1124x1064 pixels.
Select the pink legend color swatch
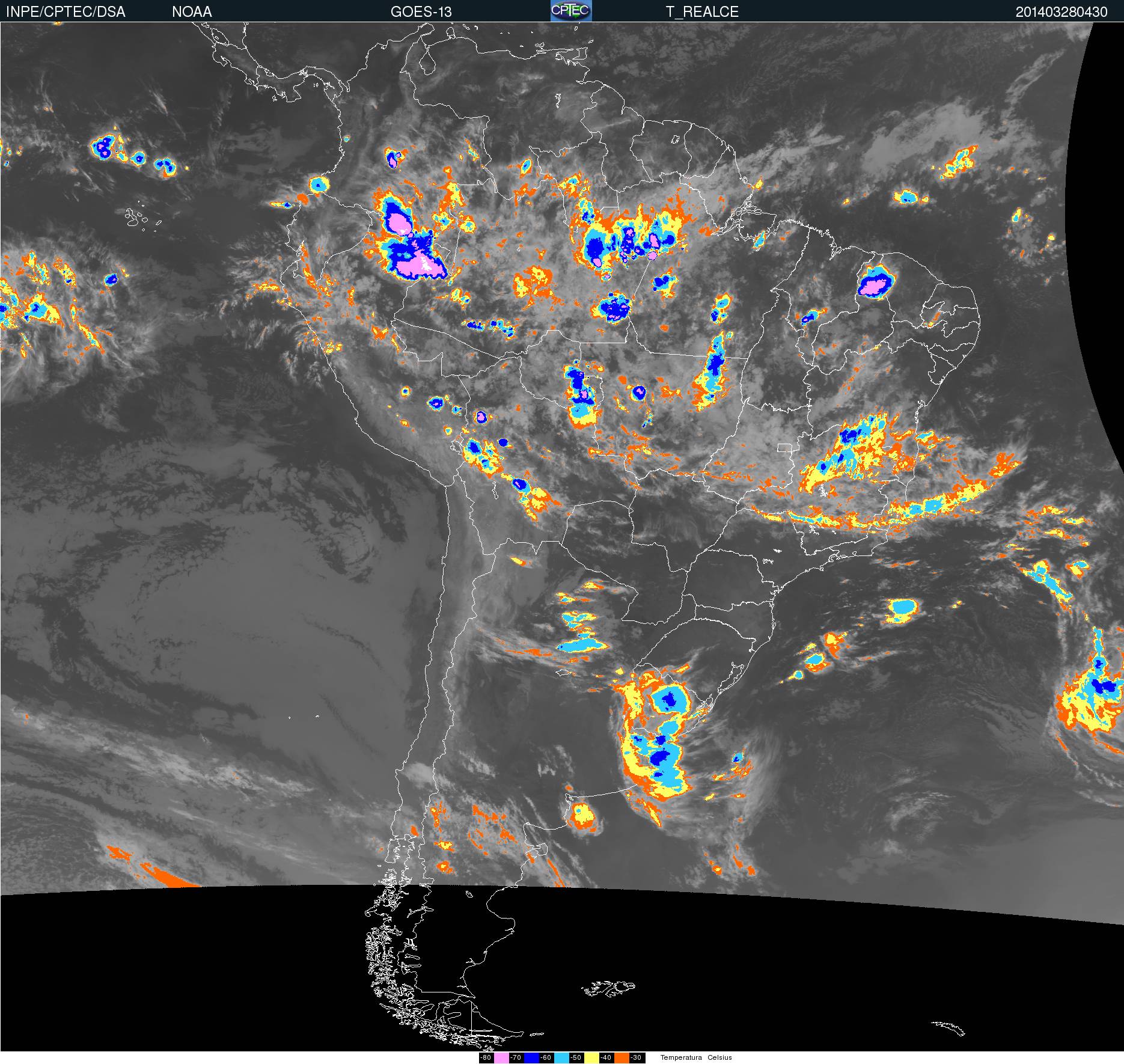(501, 1057)
